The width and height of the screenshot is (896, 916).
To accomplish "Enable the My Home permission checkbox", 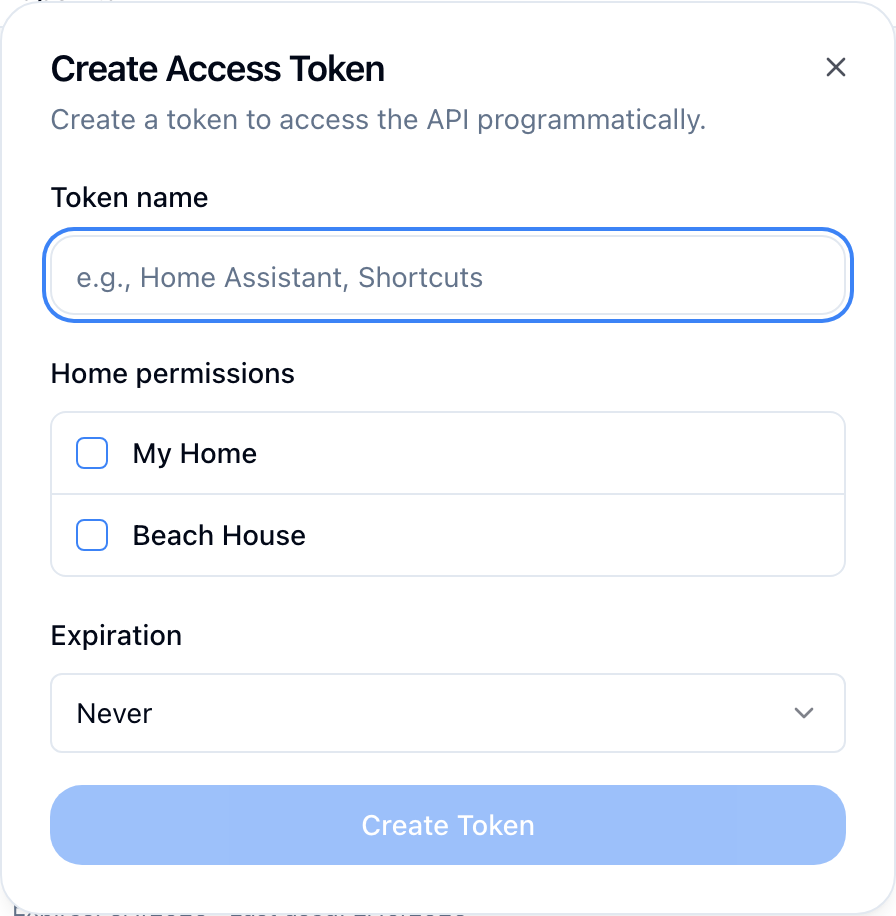I will point(91,453).
